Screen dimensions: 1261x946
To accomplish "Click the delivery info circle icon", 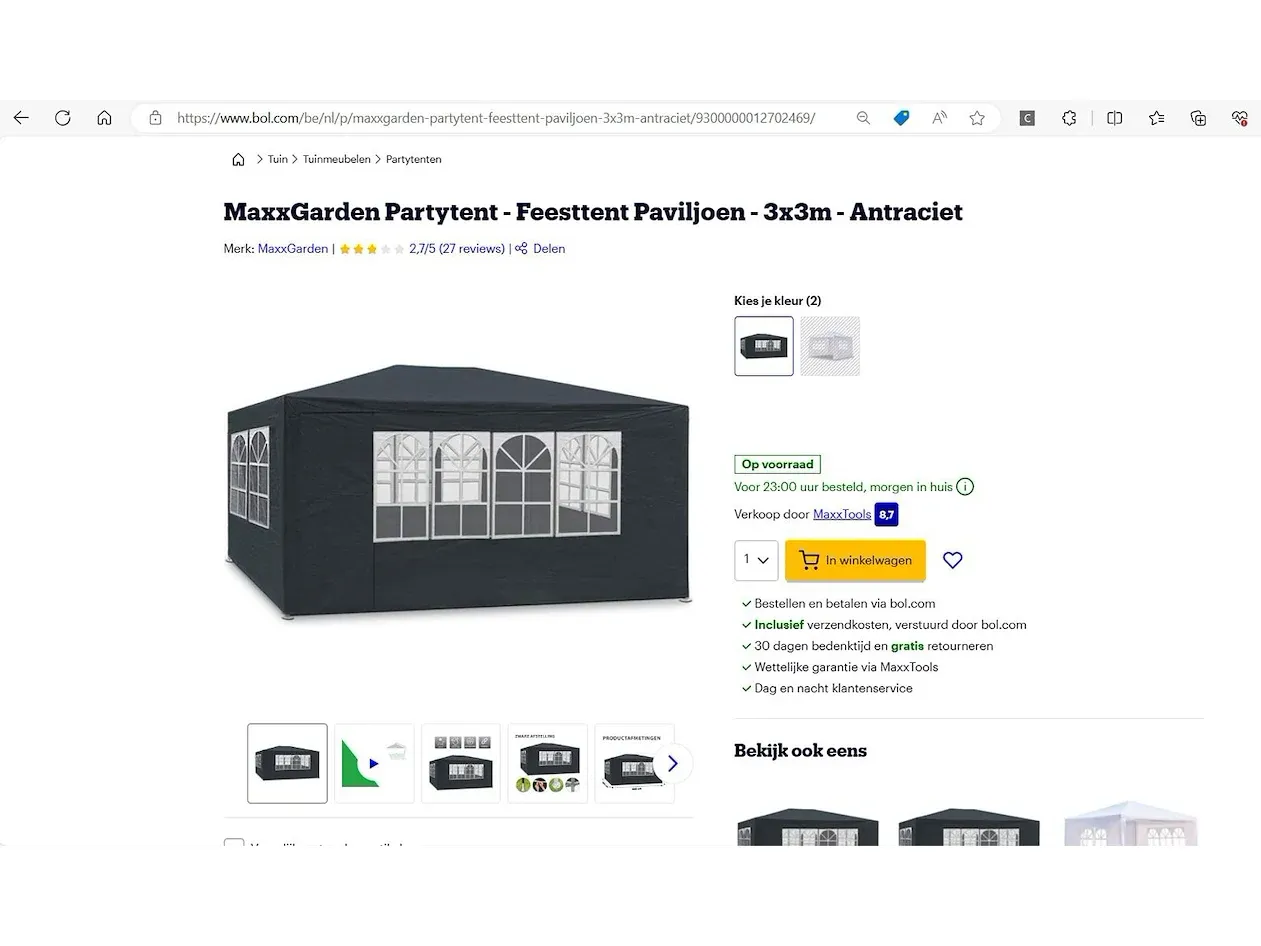I will coord(965,487).
